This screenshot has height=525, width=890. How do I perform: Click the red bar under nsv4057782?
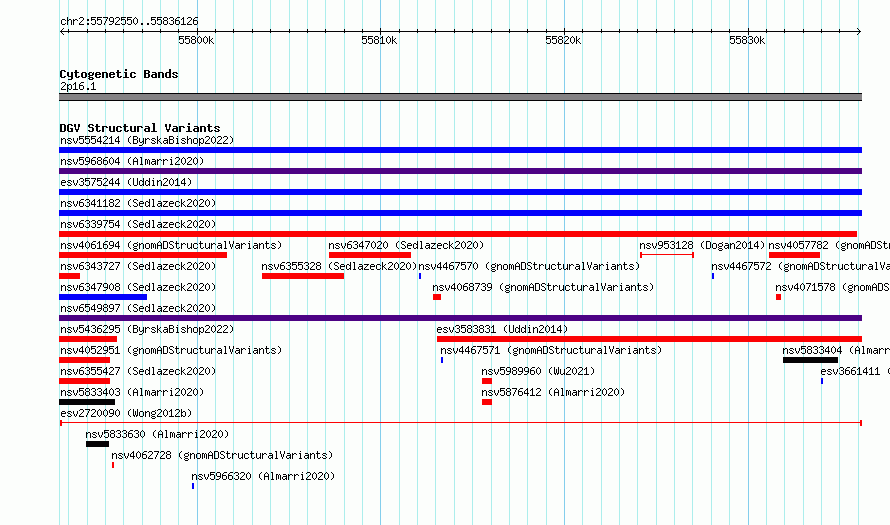(x=794, y=255)
